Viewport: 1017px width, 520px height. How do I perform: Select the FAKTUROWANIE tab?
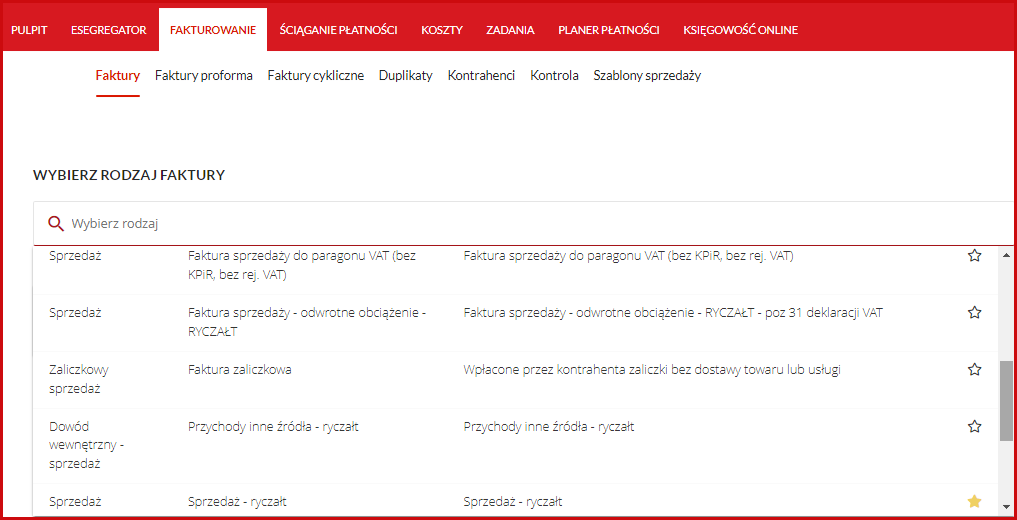[x=213, y=30]
